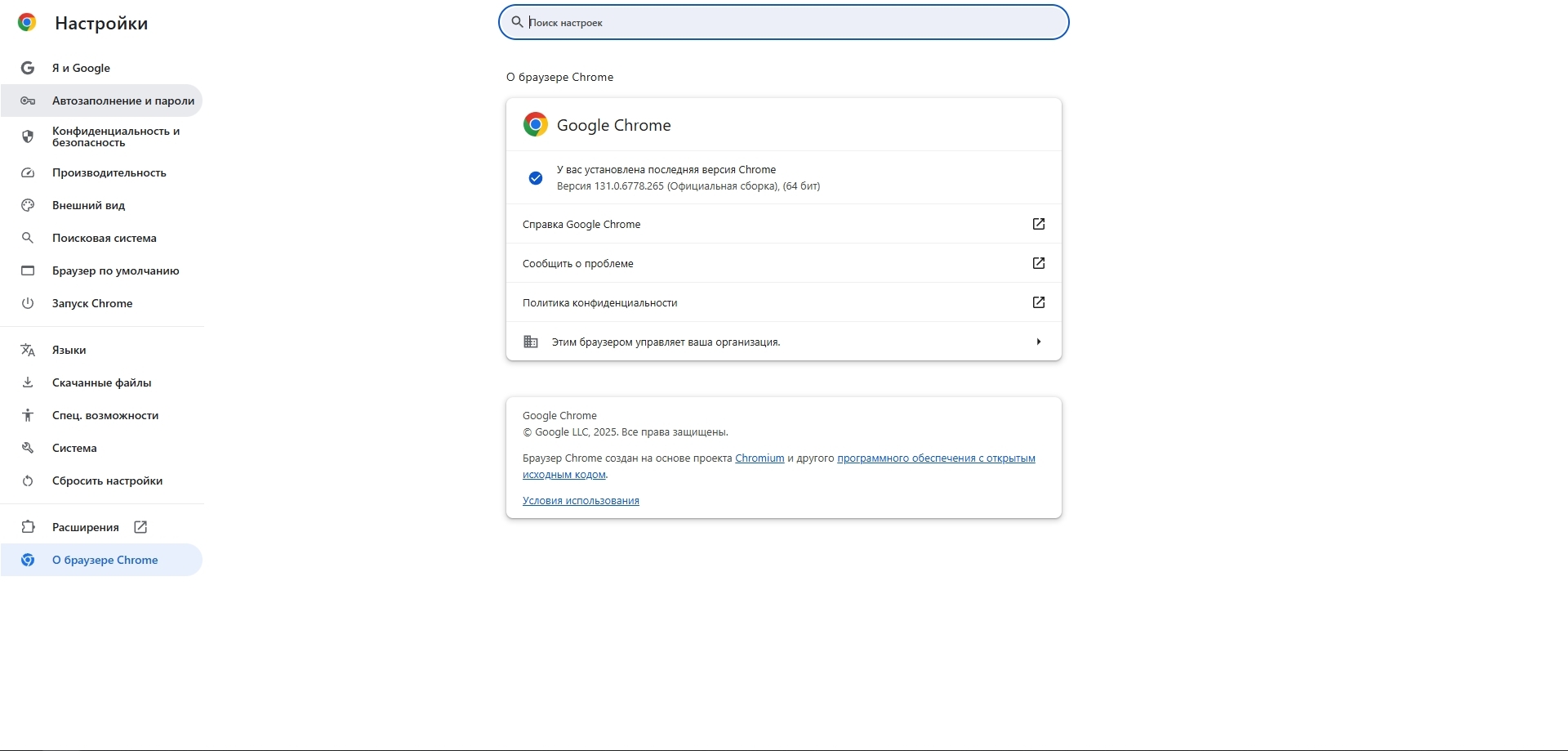Click the shield icon for Конфиденциальность
This screenshot has width=1568, height=751.
coord(28,136)
